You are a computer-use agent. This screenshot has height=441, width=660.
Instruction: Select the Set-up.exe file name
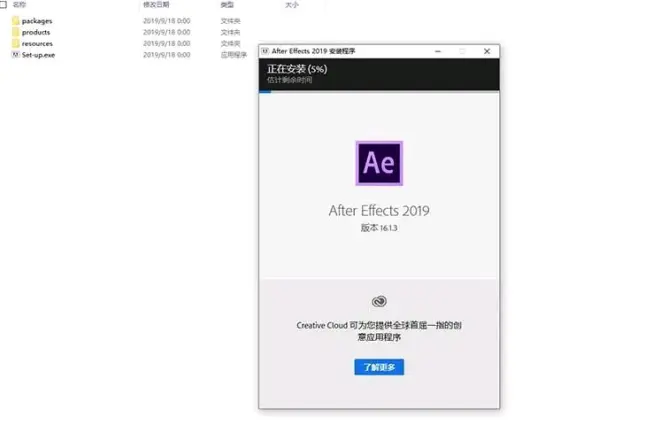click(38, 55)
